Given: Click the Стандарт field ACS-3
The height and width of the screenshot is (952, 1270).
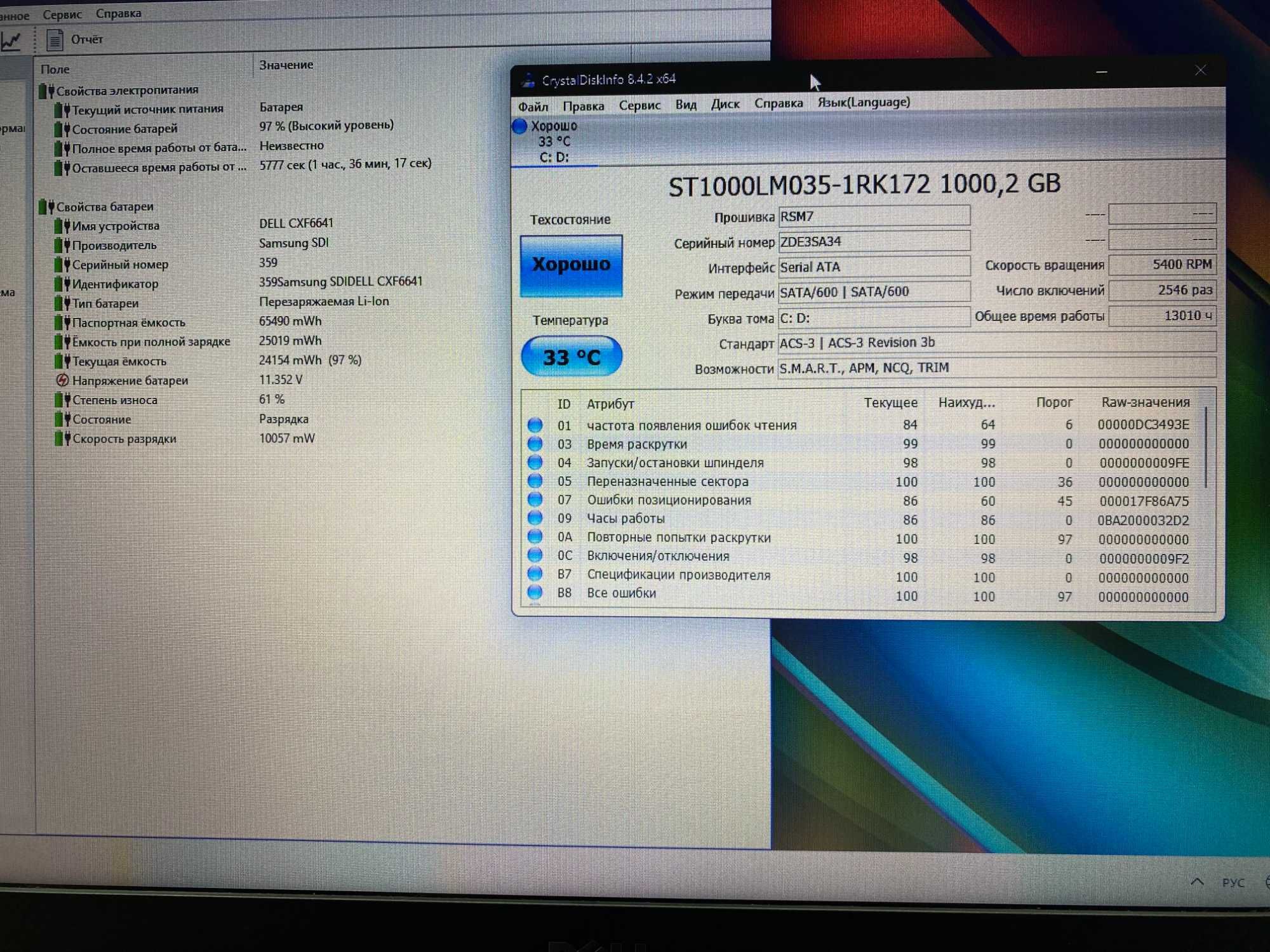Looking at the screenshot, I should click(x=997, y=343).
